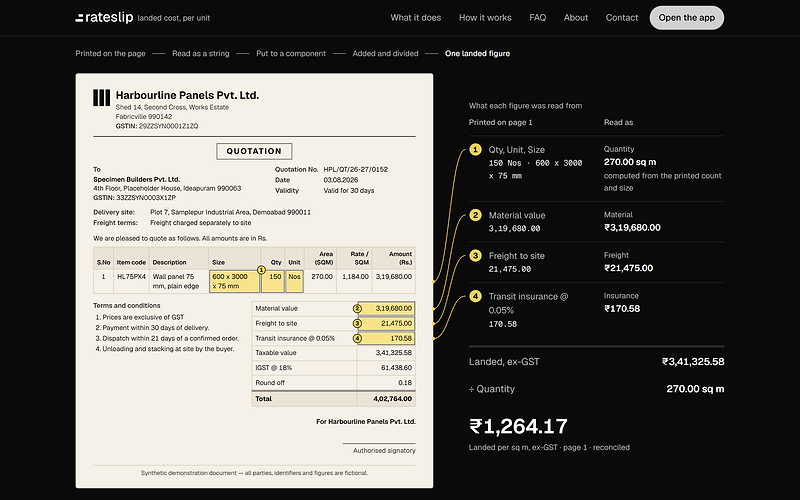This screenshot has height=500, width=800.
Task: Click the Open the app button
Action: (x=687, y=18)
